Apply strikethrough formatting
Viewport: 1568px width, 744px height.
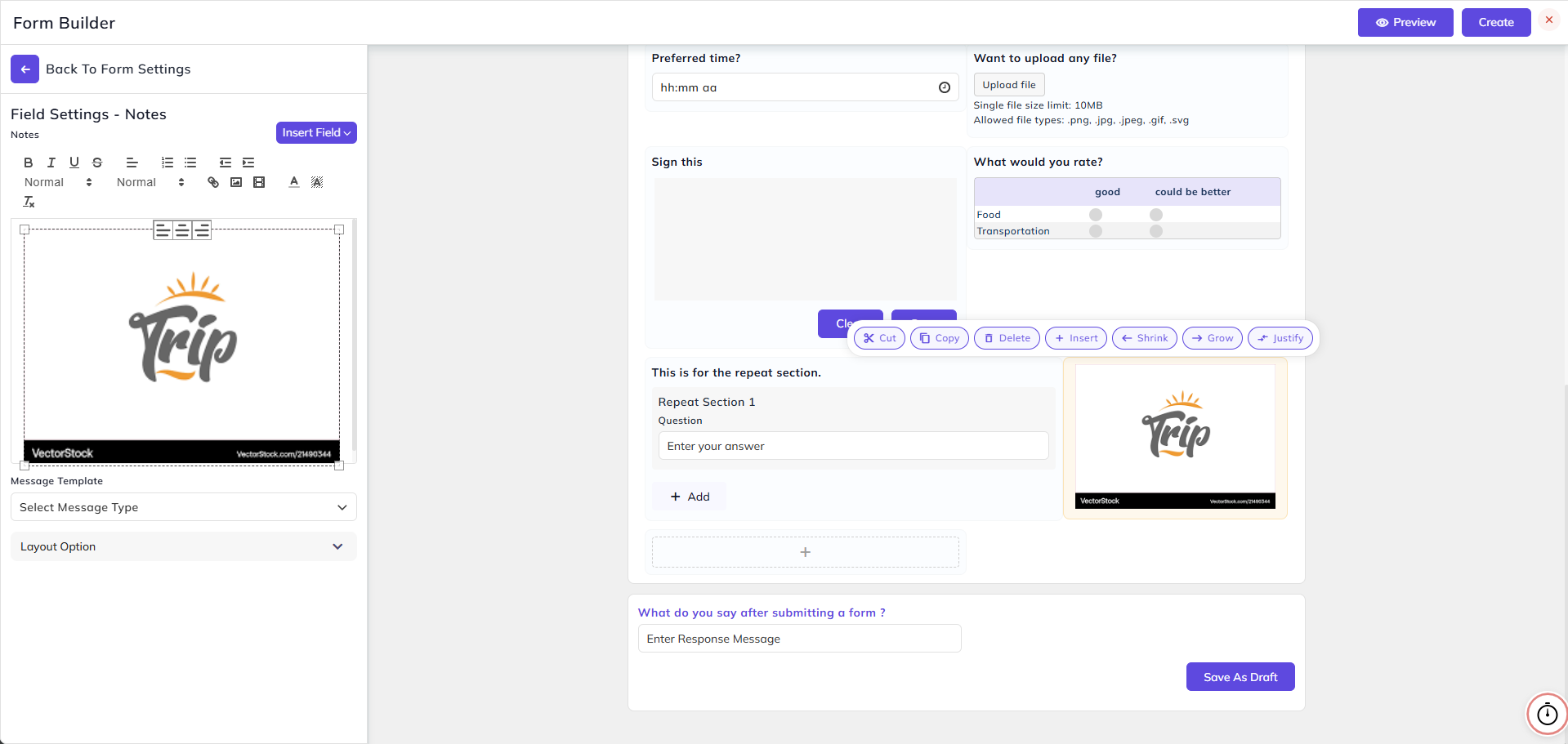[97, 163]
